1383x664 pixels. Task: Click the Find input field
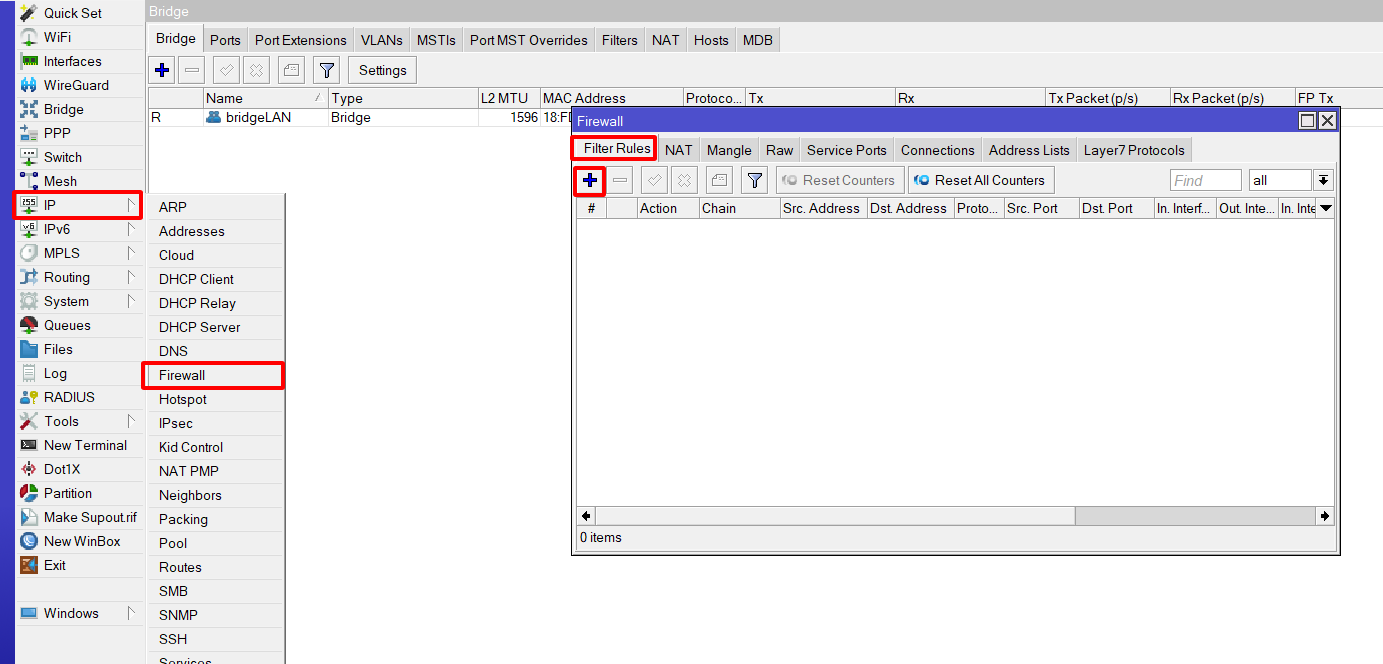[x=1205, y=180]
